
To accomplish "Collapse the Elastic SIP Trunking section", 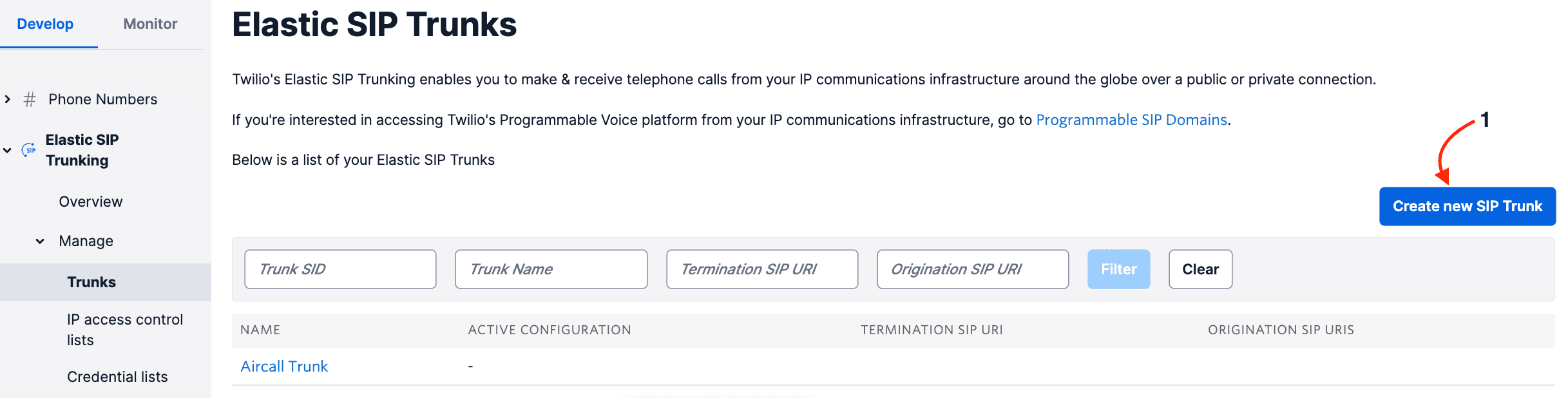I will coord(8,150).
